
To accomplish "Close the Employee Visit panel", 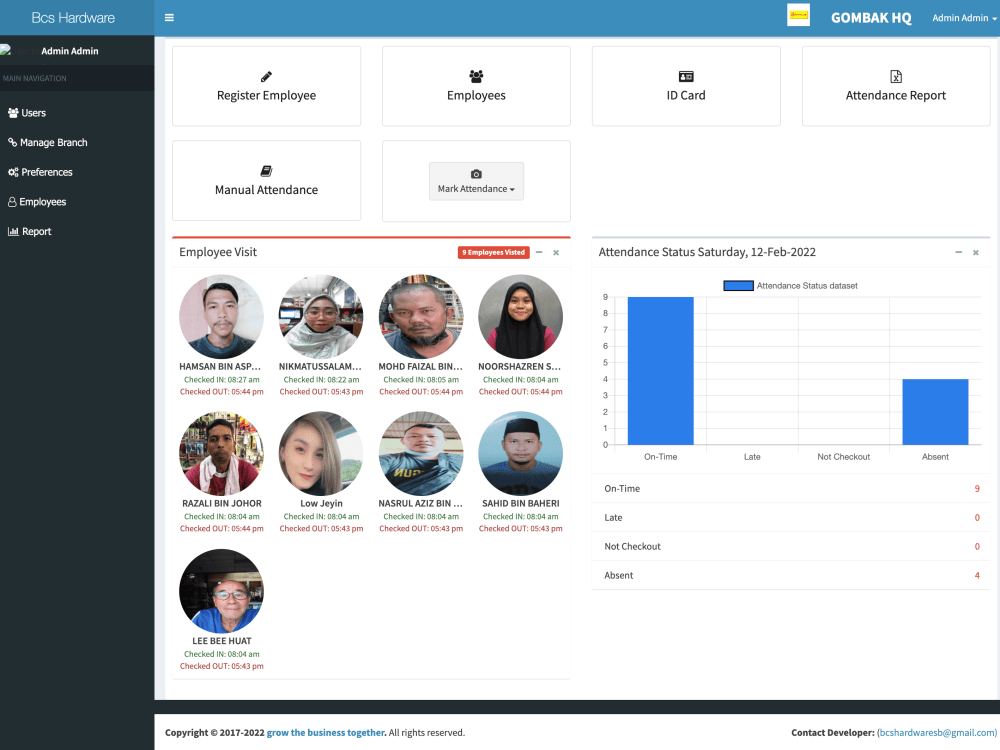I will coord(556,253).
